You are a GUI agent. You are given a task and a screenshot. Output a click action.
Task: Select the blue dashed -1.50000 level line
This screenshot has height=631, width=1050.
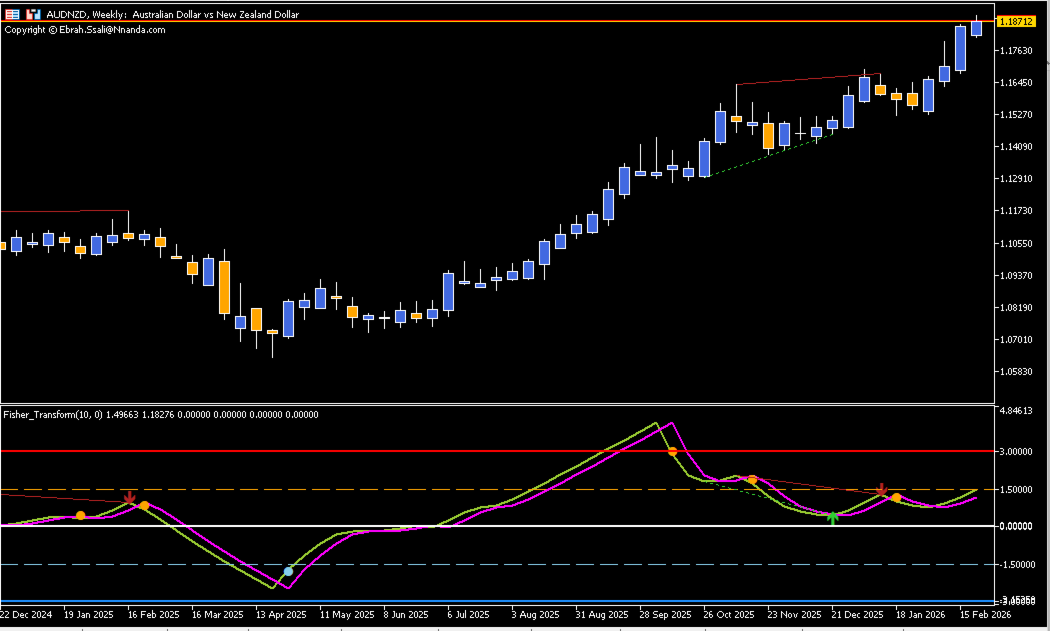pyautogui.click(x=498, y=565)
